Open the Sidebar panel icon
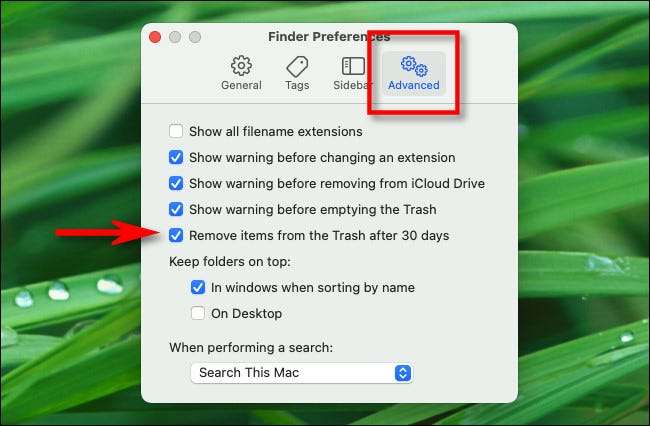 point(353,66)
